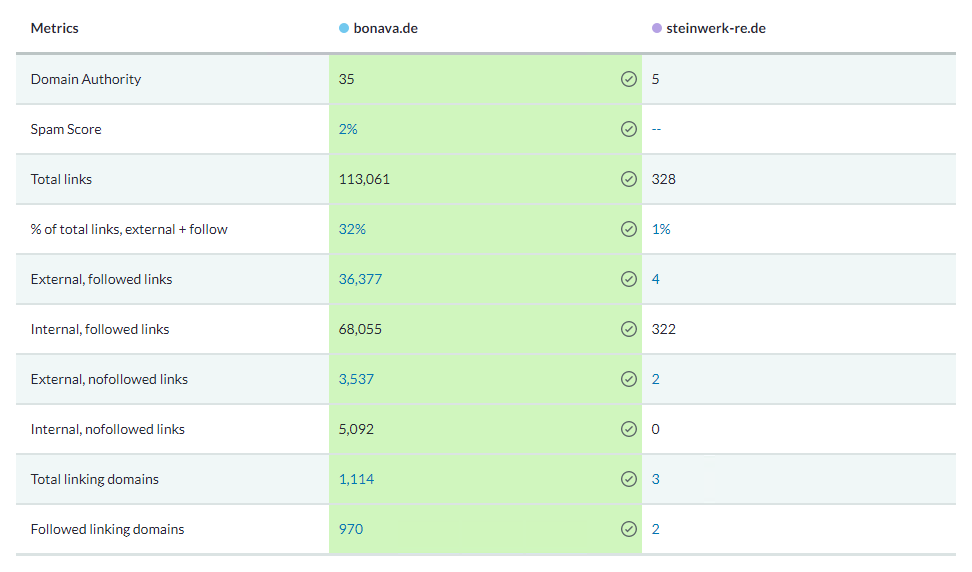Viewport: 972px width, 572px height.
Task: Click checkmark in External, nofollowed links row
Action: click(629, 379)
